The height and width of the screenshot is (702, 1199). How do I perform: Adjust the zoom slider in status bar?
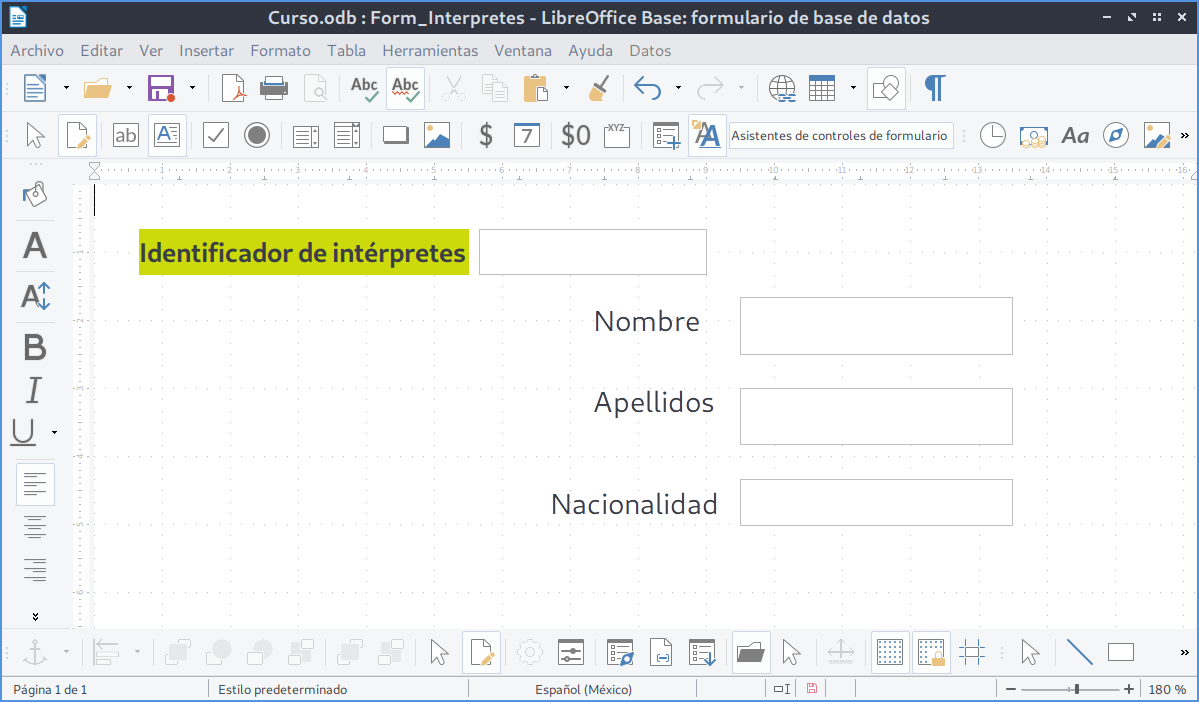coord(1076,689)
